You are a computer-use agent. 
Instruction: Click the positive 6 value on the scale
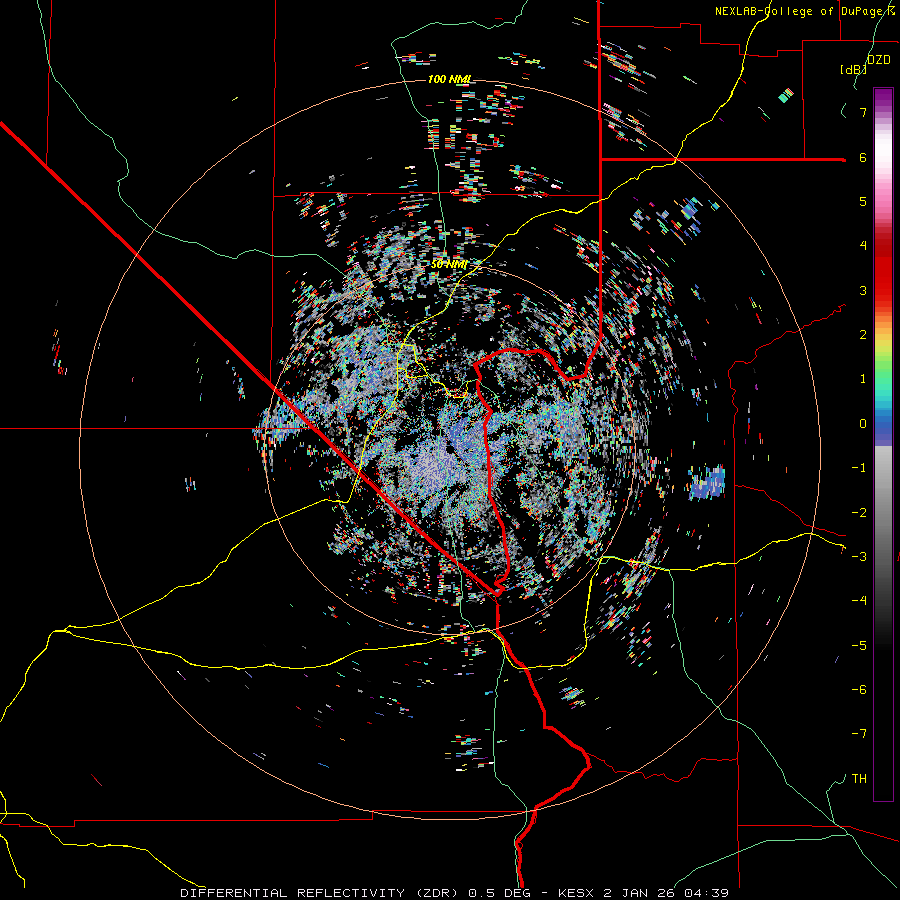pos(863,157)
